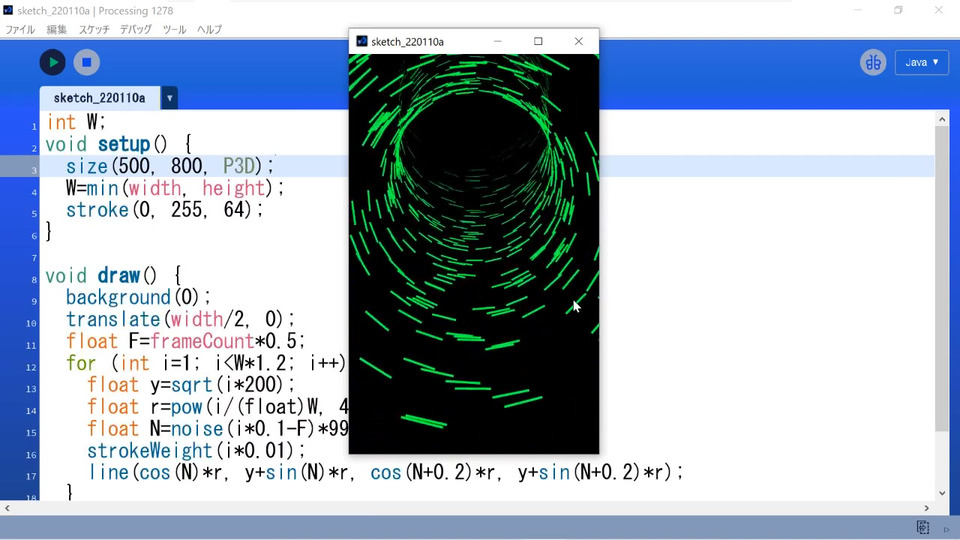The height and width of the screenshot is (540, 960).
Task: Click line number 3 in the gutter
Action: [x=34, y=170]
